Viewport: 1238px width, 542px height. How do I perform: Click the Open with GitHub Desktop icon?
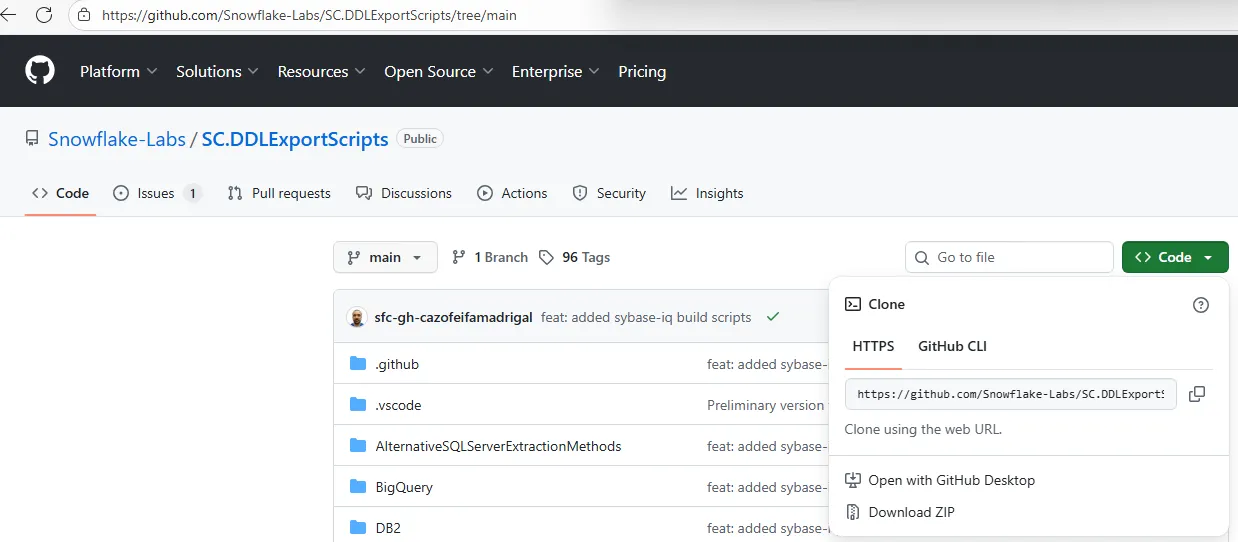click(x=853, y=481)
